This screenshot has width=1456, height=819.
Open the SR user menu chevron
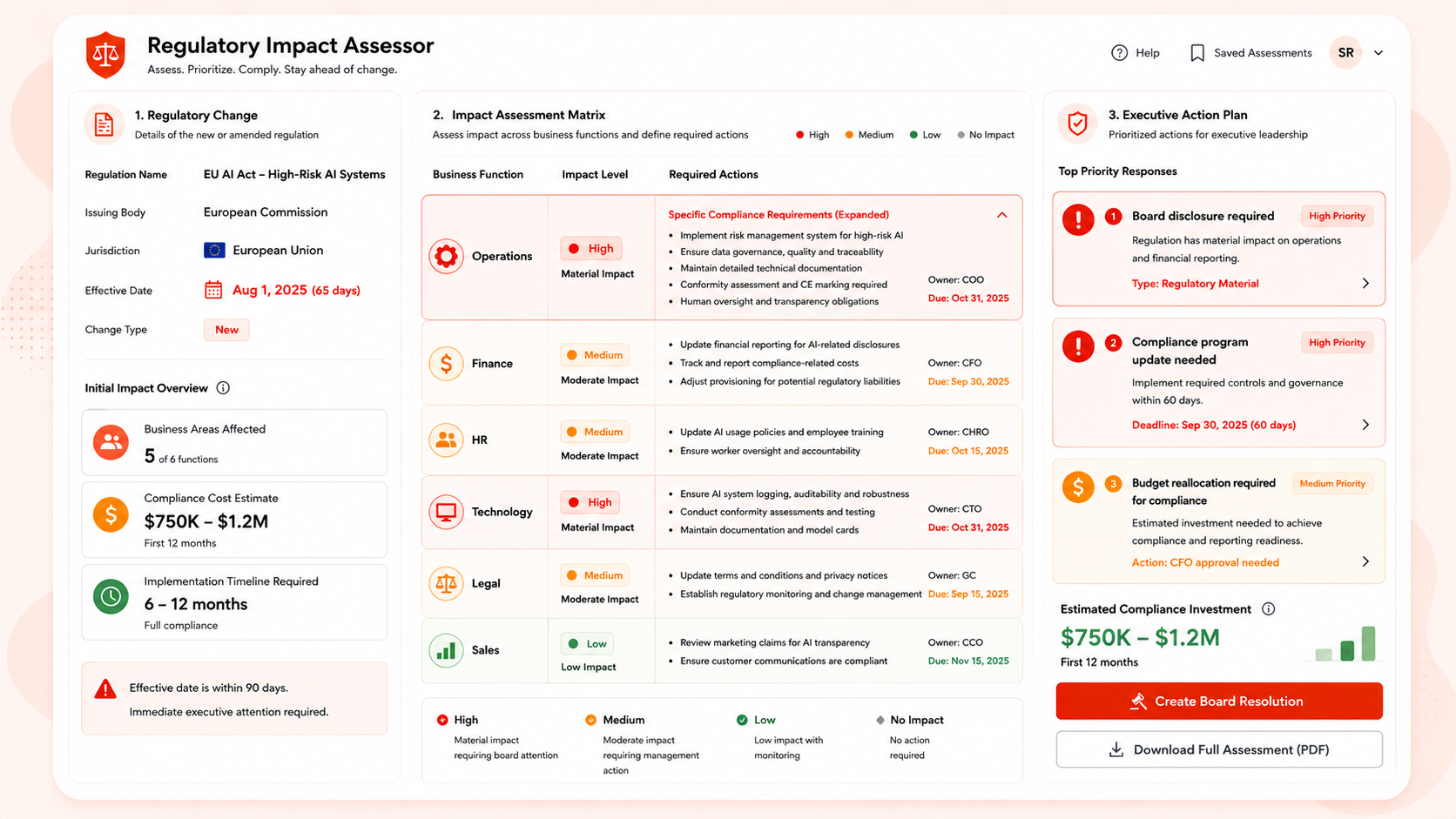1378,53
